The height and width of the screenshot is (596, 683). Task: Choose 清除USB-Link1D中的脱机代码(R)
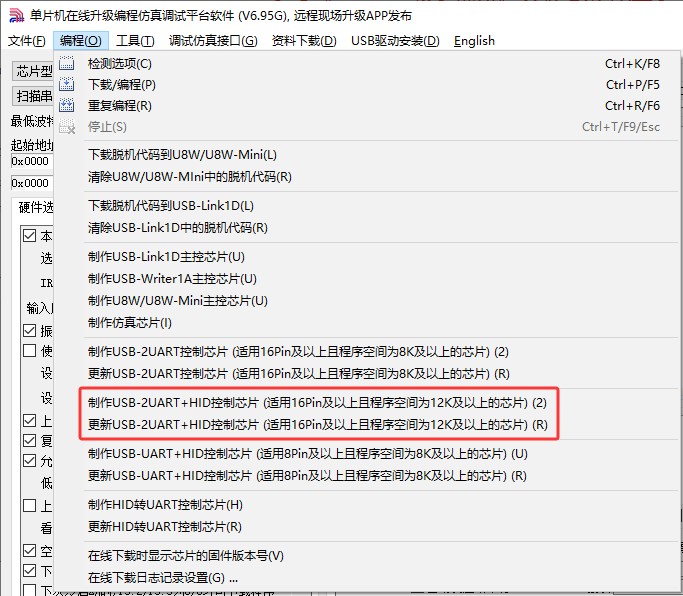tap(368, 228)
